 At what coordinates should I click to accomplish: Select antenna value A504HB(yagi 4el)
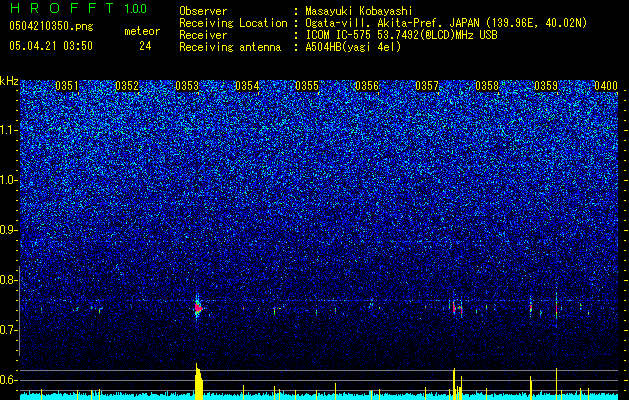[353, 47]
